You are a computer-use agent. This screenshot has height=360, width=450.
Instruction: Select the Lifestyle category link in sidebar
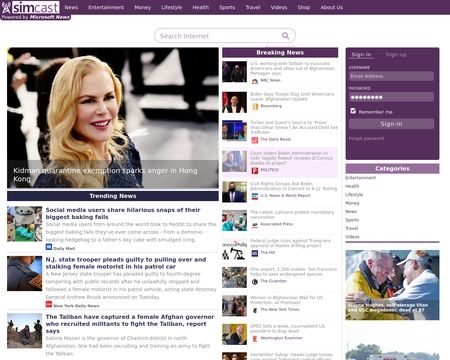(x=354, y=194)
